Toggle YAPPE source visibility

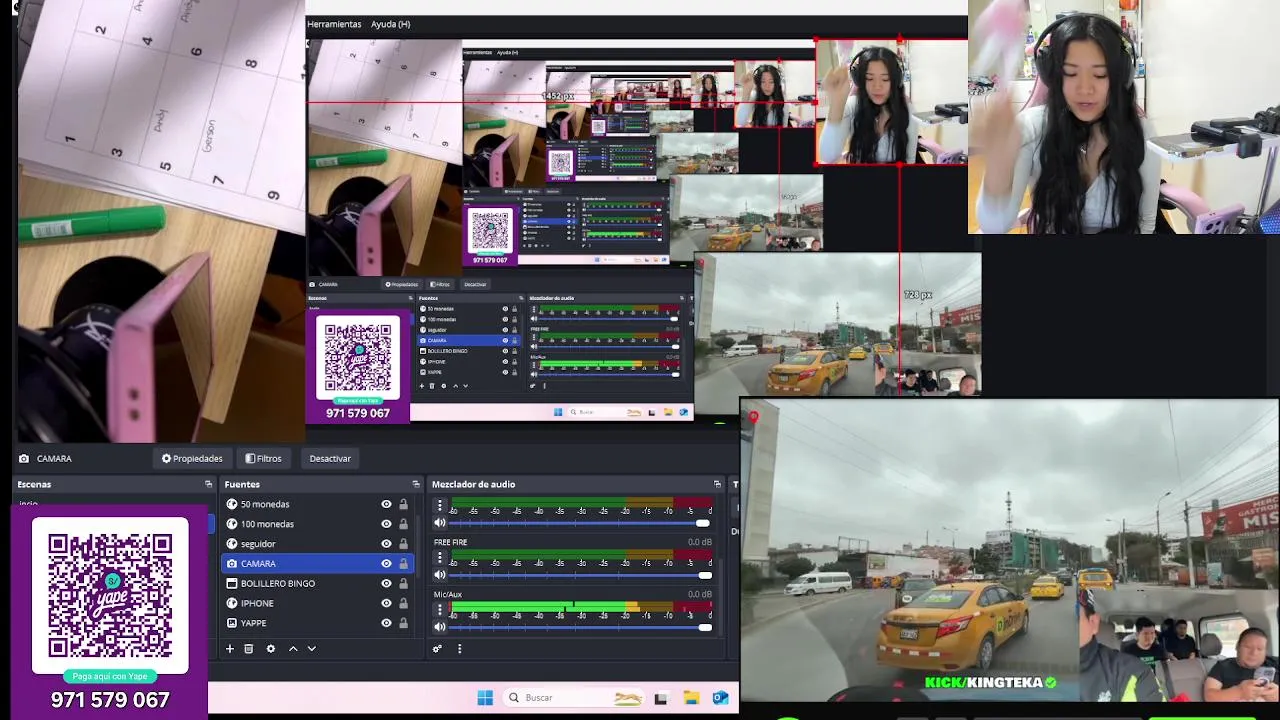(386, 623)
